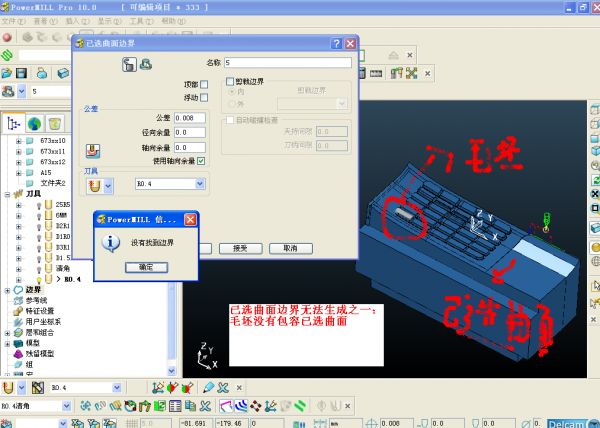The width and height of the screenshot is (600, 428).
Task: Click the blue curved lines icon in lower toolbar
Action: click(241, 406)
